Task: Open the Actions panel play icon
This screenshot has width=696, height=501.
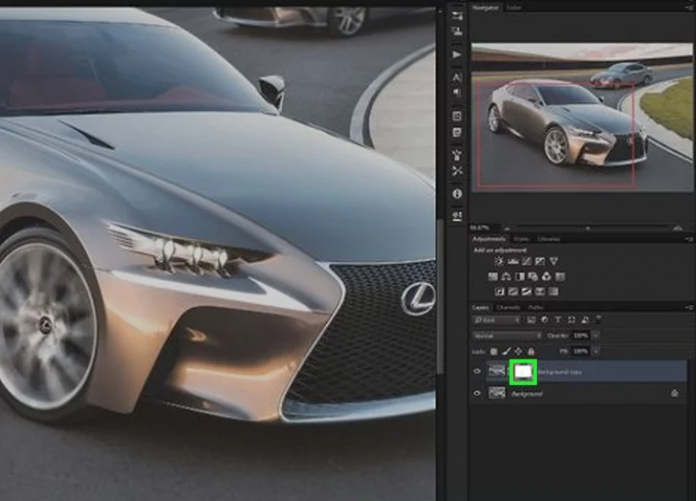Action: pyautogui.click(x=457, y=54)
